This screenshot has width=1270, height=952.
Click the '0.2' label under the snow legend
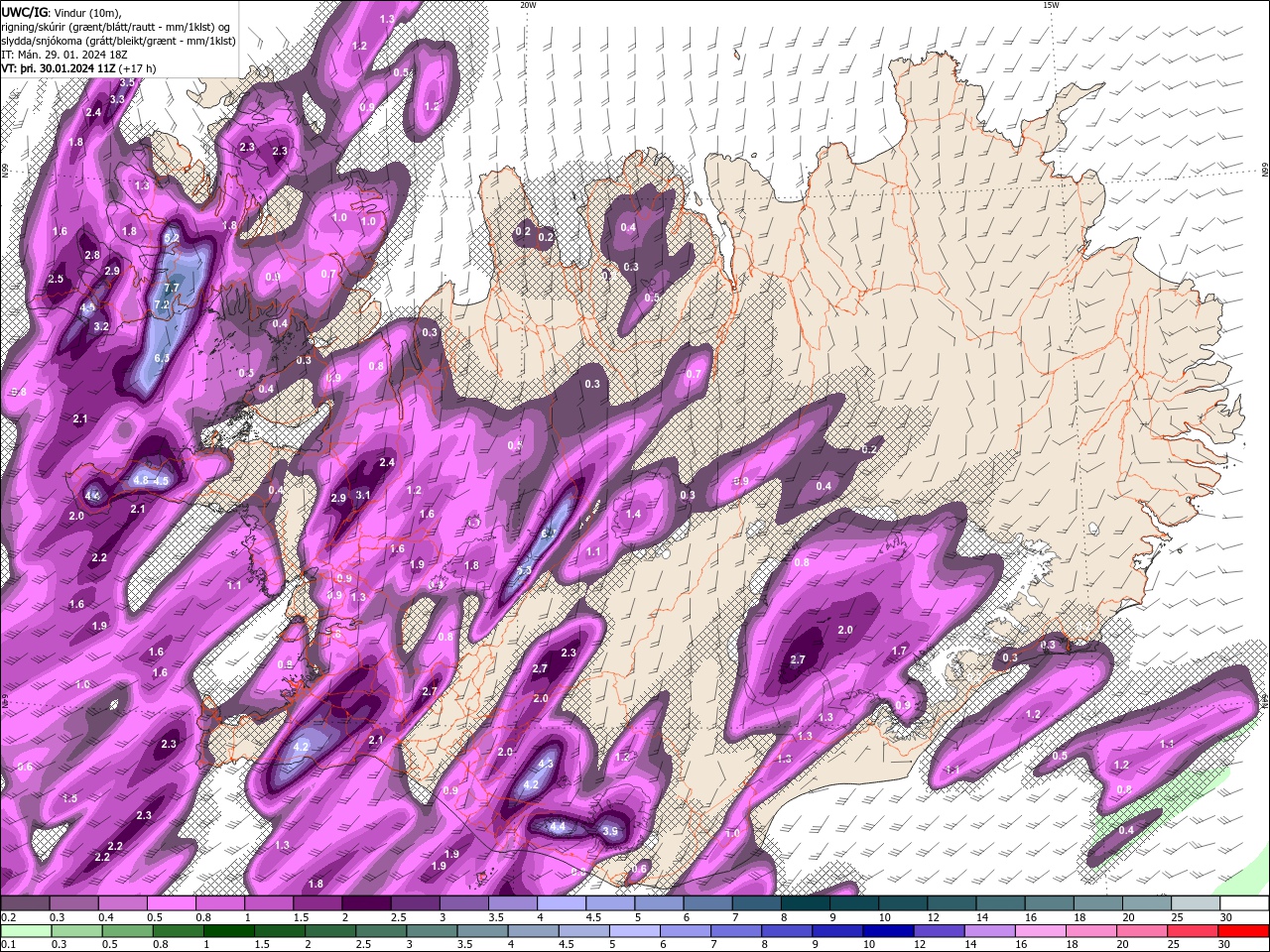(x=8, y=917)
